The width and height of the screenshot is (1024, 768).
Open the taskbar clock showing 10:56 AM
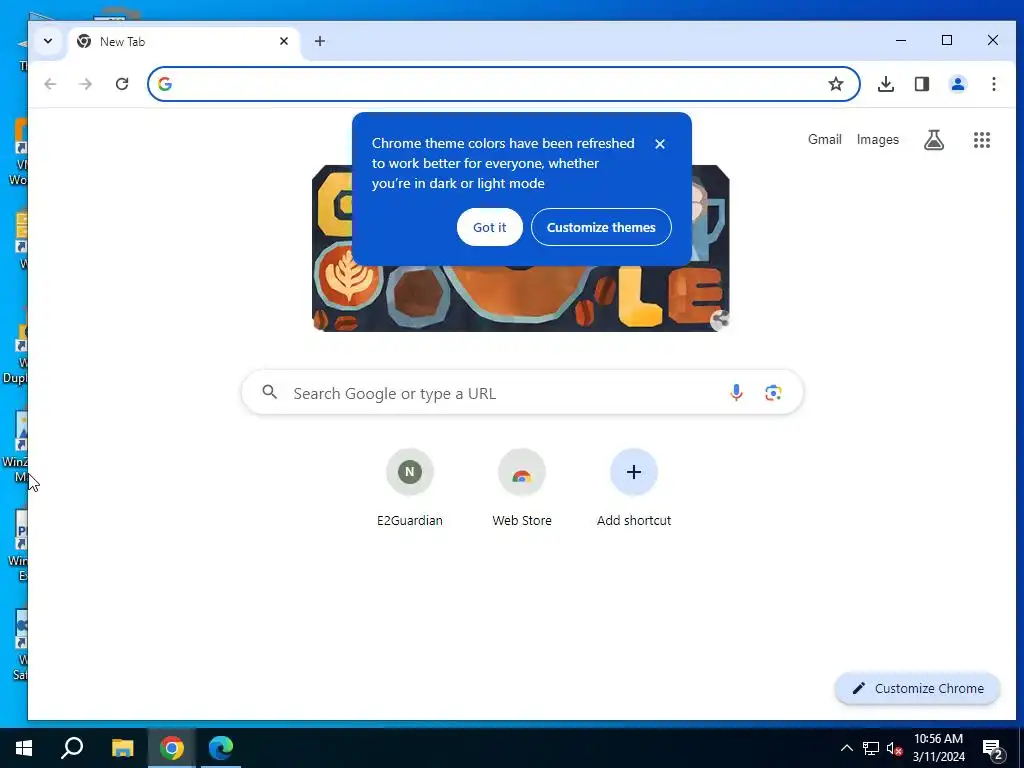(x=938, y=748)
